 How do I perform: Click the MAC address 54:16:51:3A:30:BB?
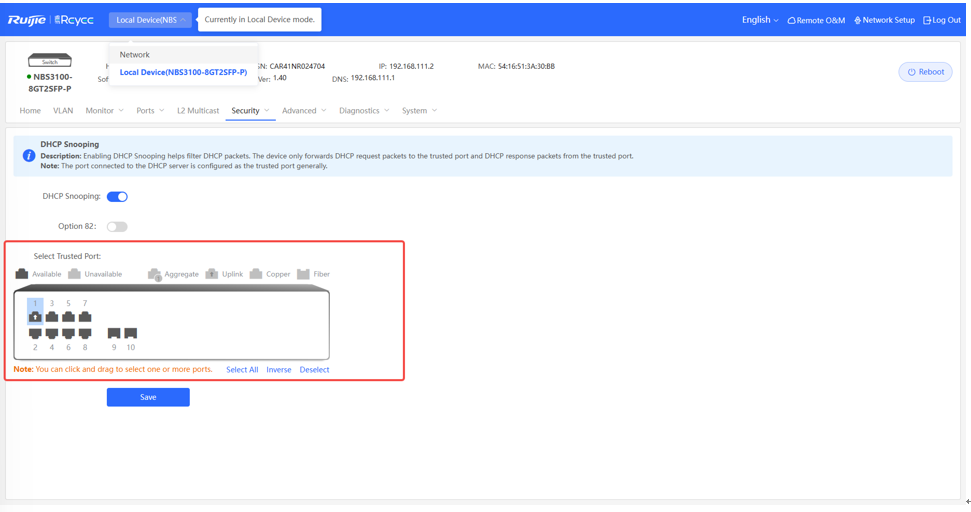click(x=526, y=66)
